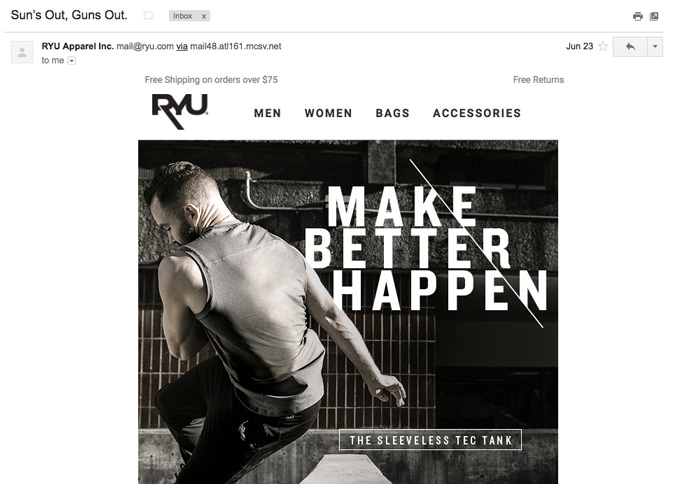Click sender name RYU Apparel Inc.
This screenshot has width=674, height=484.
click(77, 46)
